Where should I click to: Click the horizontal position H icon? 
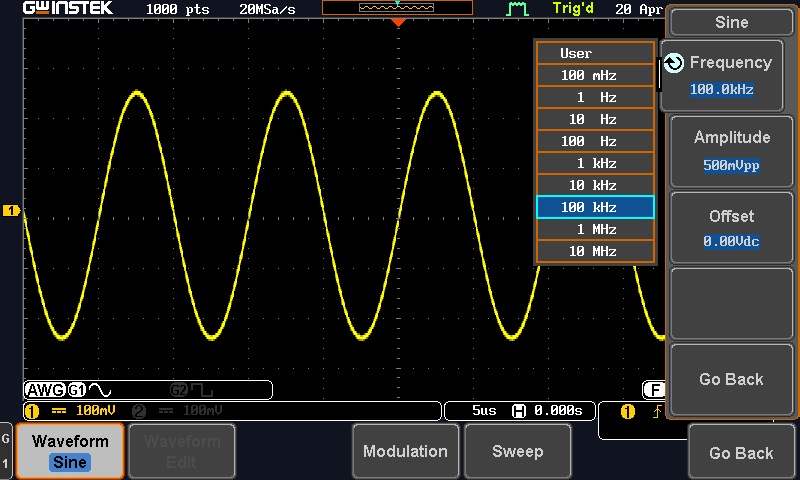tap(519, 411)
